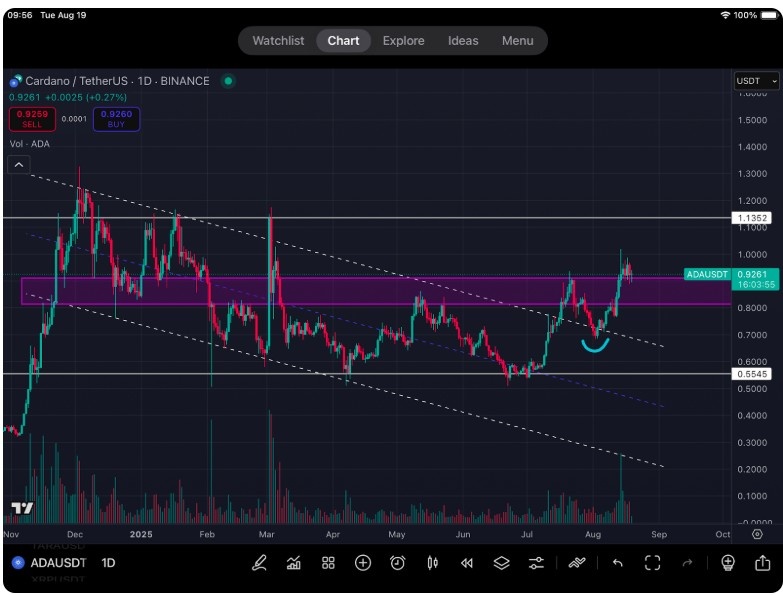Open the object tree layers icon
Screen dimensions: 783x595
[x=501, y=563]
